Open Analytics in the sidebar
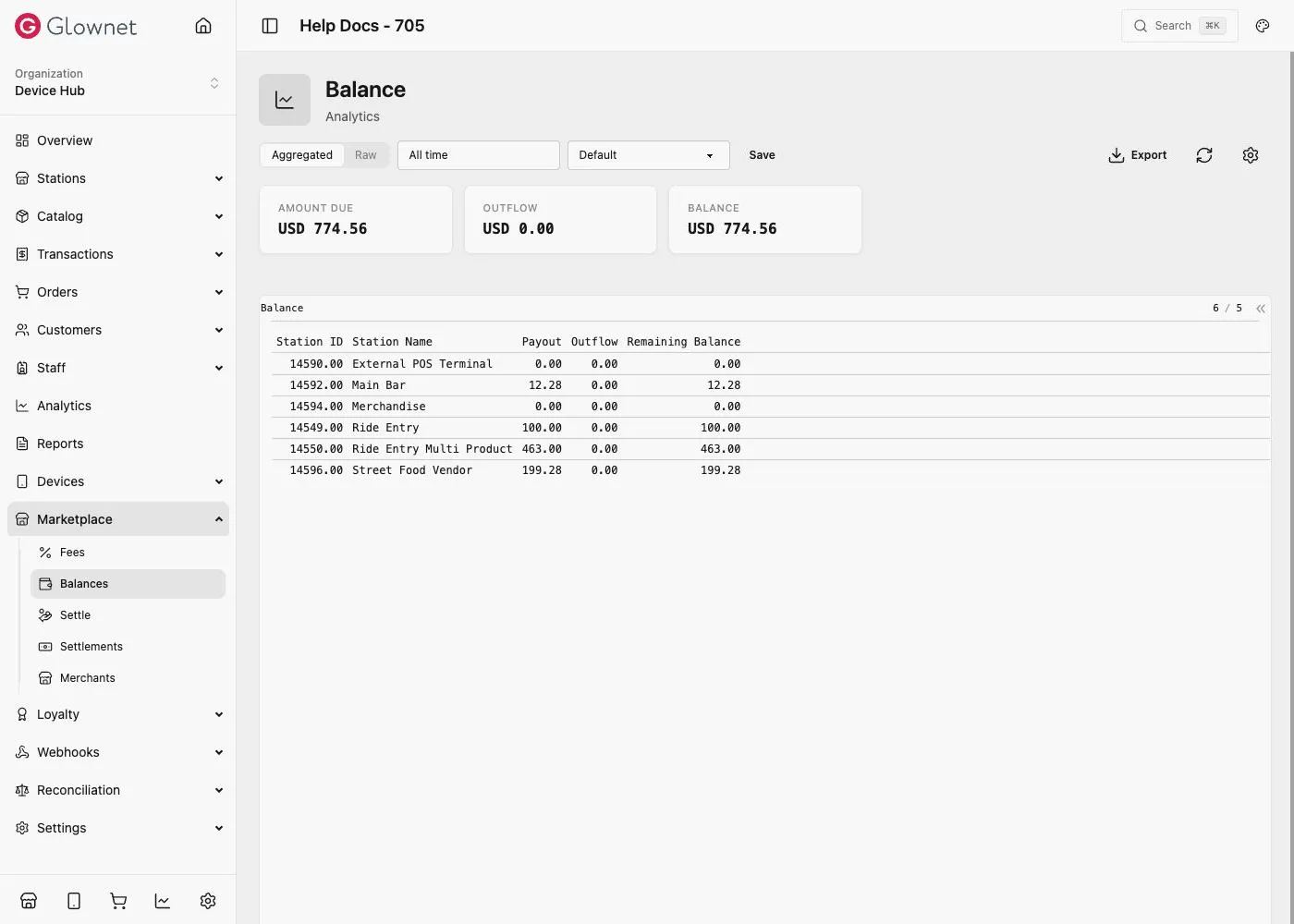 [118, 406]
